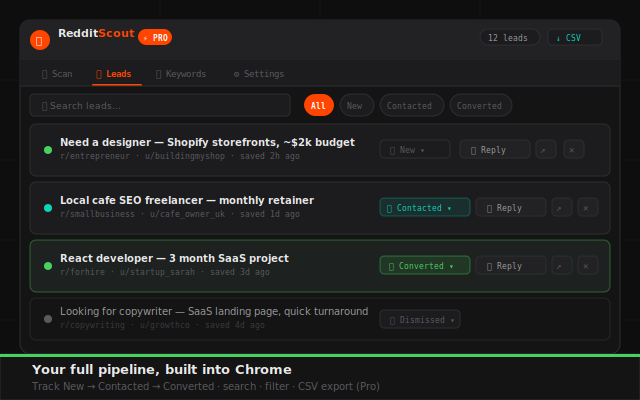
Task: Reply to the React developer lead
Action: tap(511, 265)
